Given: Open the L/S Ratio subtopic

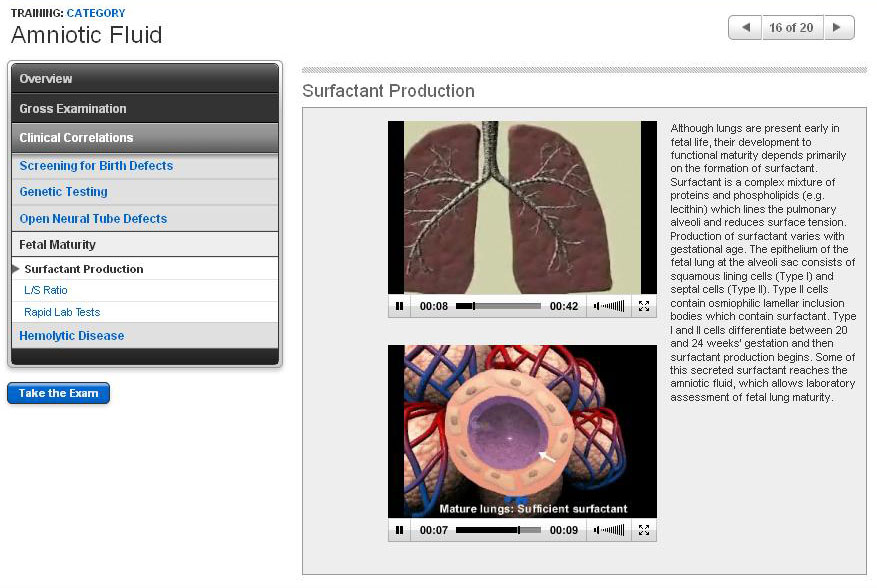Looking at the screenshot, I should tap(46, 291).
